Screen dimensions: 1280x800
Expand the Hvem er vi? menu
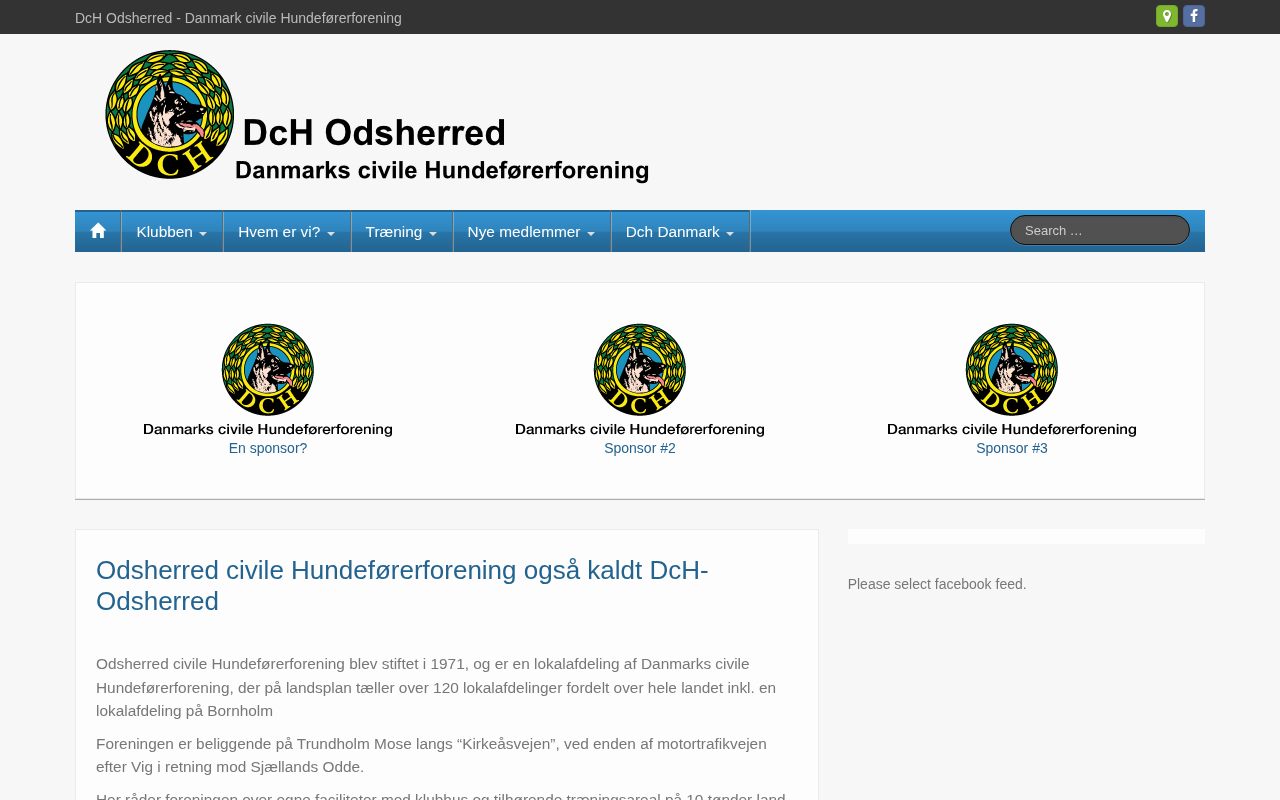click(x=287, y=232)
